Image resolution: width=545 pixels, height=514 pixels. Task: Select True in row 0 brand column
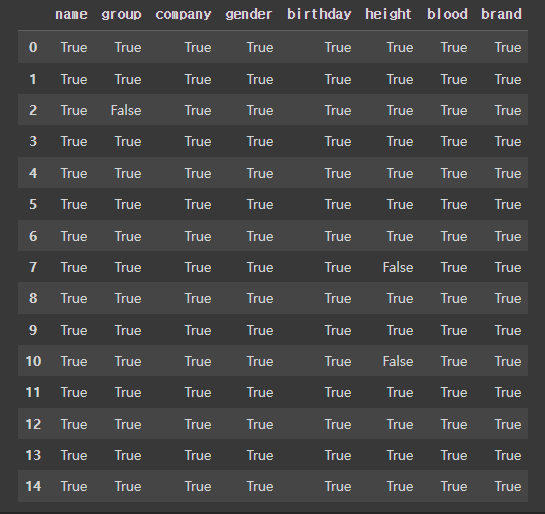tap(508, 48)
